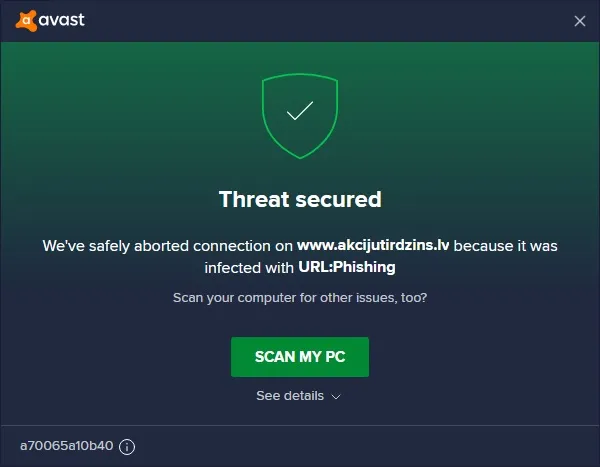Click the Threat secured heading

tap(300, 199)
